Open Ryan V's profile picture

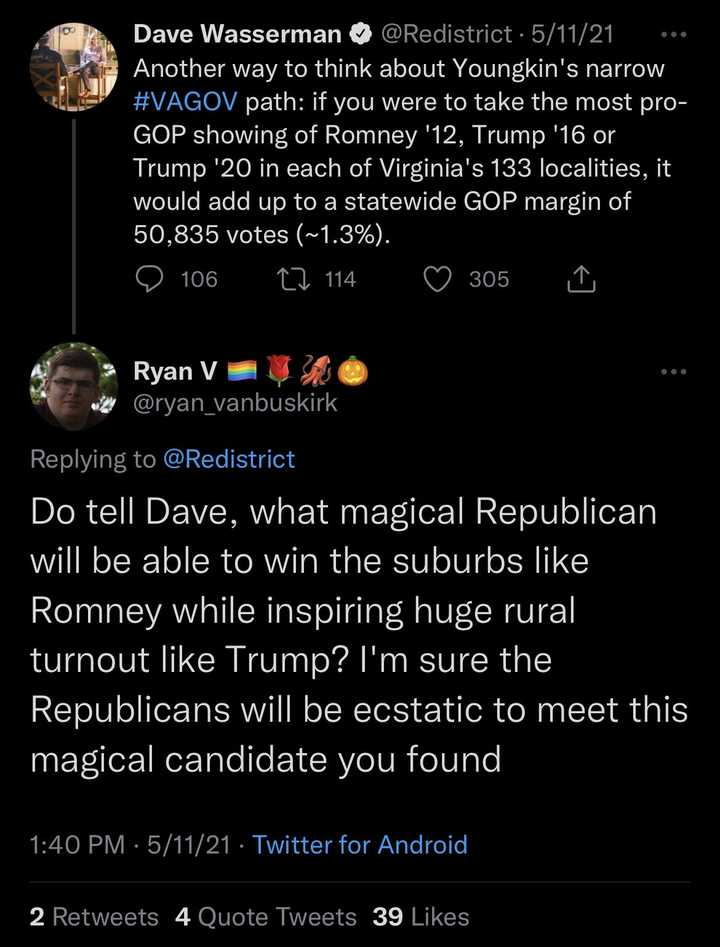coord(74,386)
